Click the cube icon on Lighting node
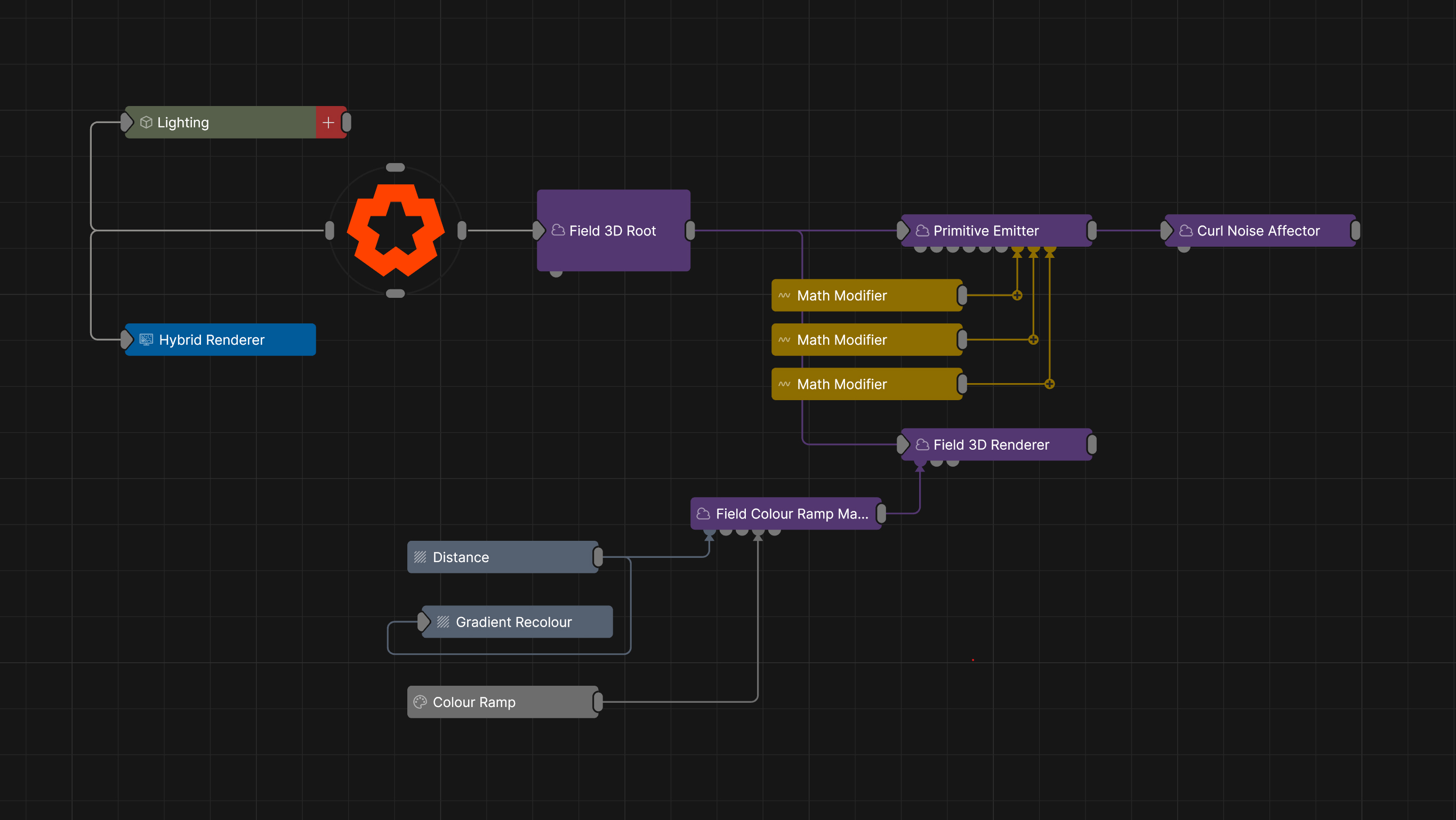 (x=147, y=123)
